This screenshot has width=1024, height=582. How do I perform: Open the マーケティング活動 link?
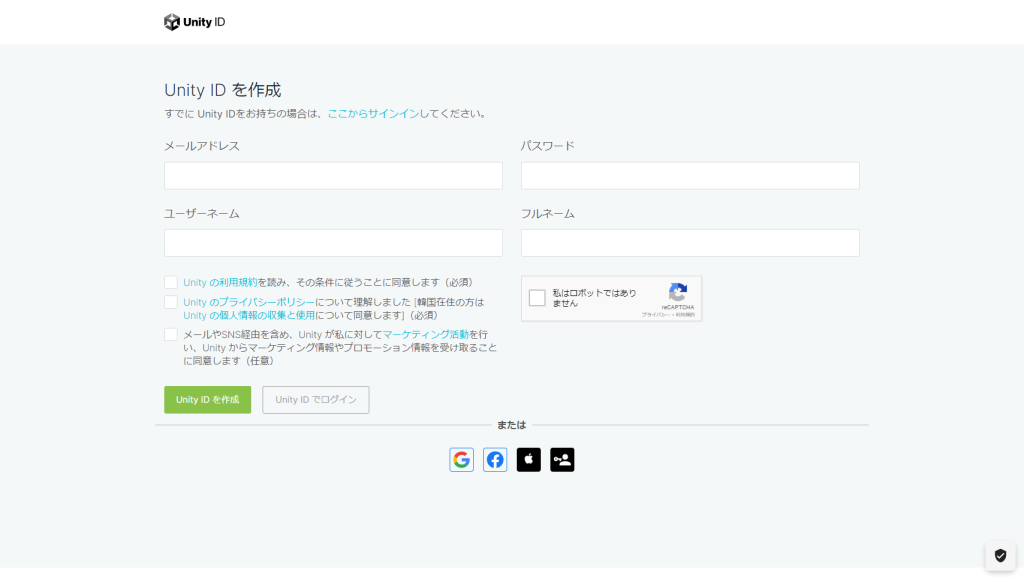[x=426, y=334]
